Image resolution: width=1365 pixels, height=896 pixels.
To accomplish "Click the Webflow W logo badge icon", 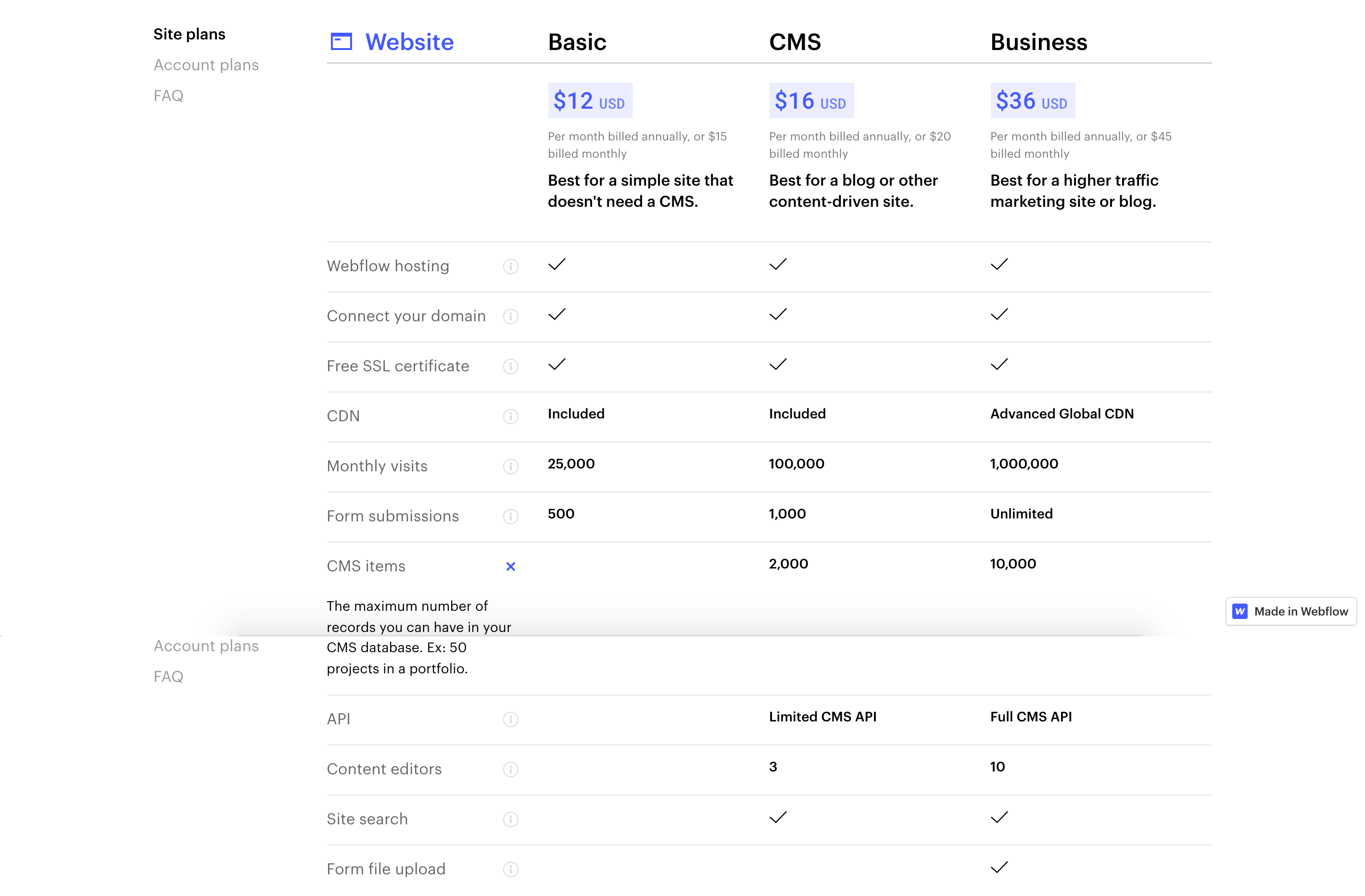I will pyautogui.click(x=1240, y=611).
